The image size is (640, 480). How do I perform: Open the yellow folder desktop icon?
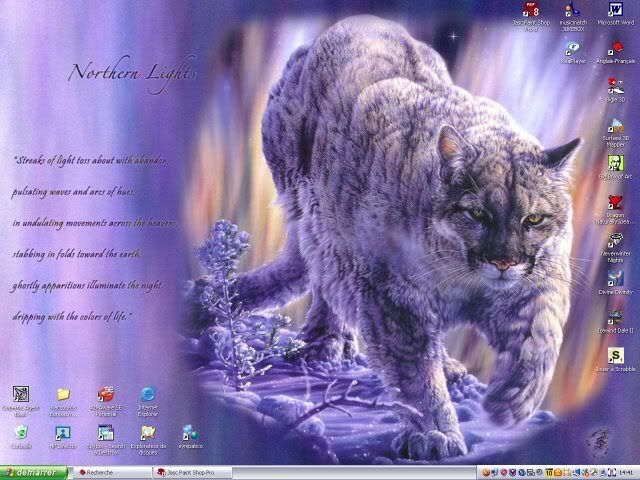63,401
